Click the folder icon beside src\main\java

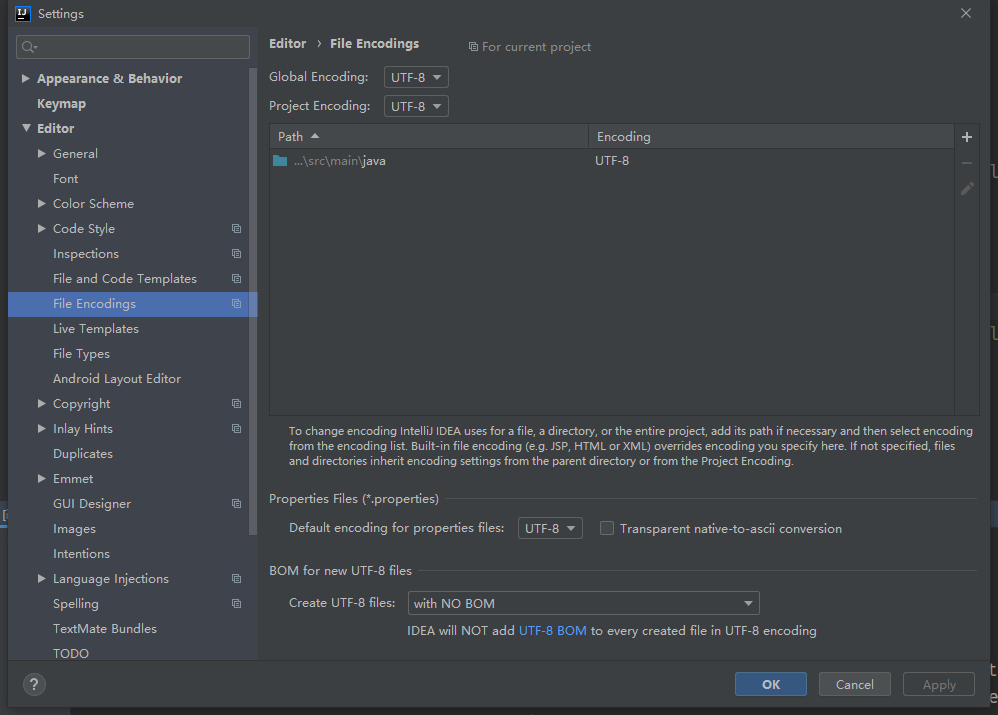tap(280, 160)
